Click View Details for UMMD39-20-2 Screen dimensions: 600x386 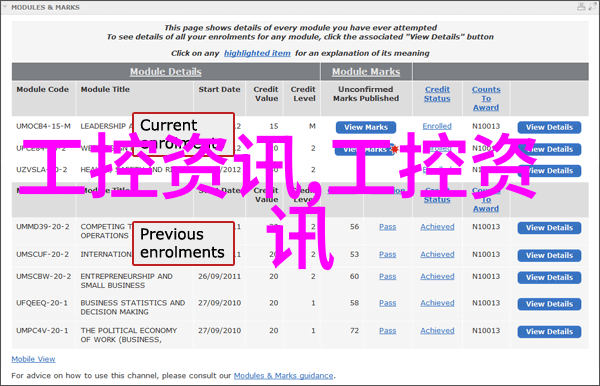tap(549, 228)
